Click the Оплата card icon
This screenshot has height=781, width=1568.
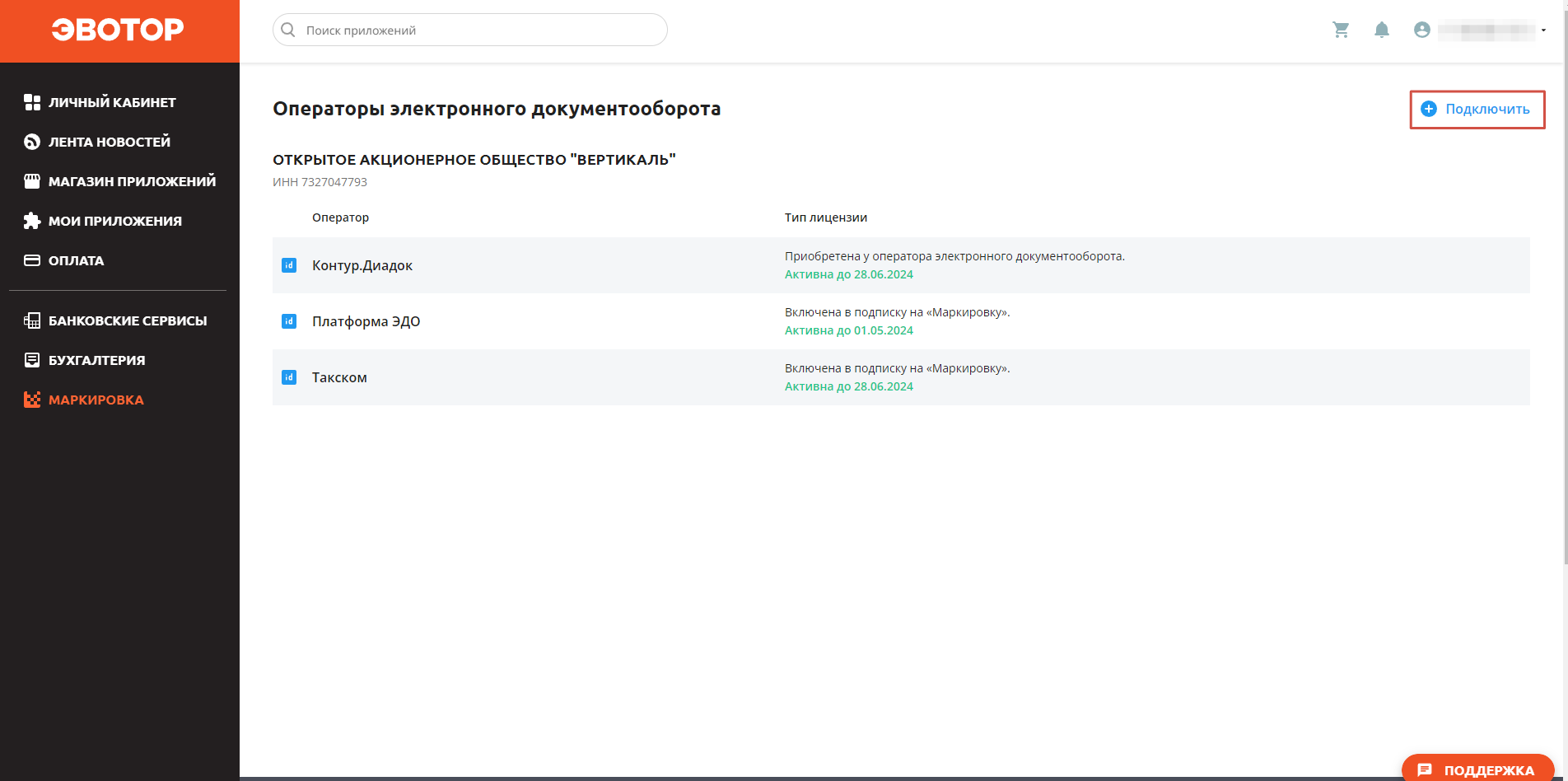coord(32,260)
